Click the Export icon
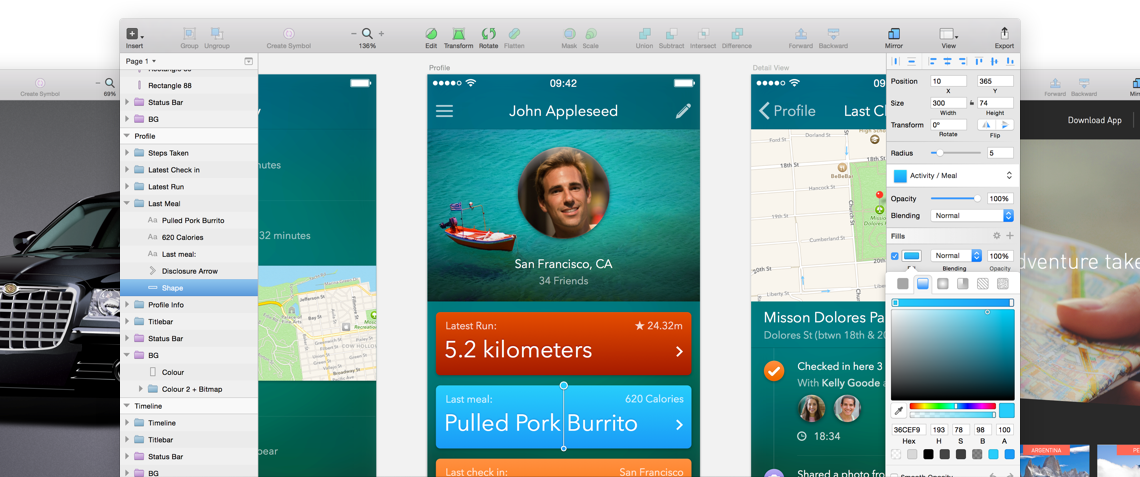Image resolution: width=1140 pixels, height=477 pixels. [x=1004, y=35]
